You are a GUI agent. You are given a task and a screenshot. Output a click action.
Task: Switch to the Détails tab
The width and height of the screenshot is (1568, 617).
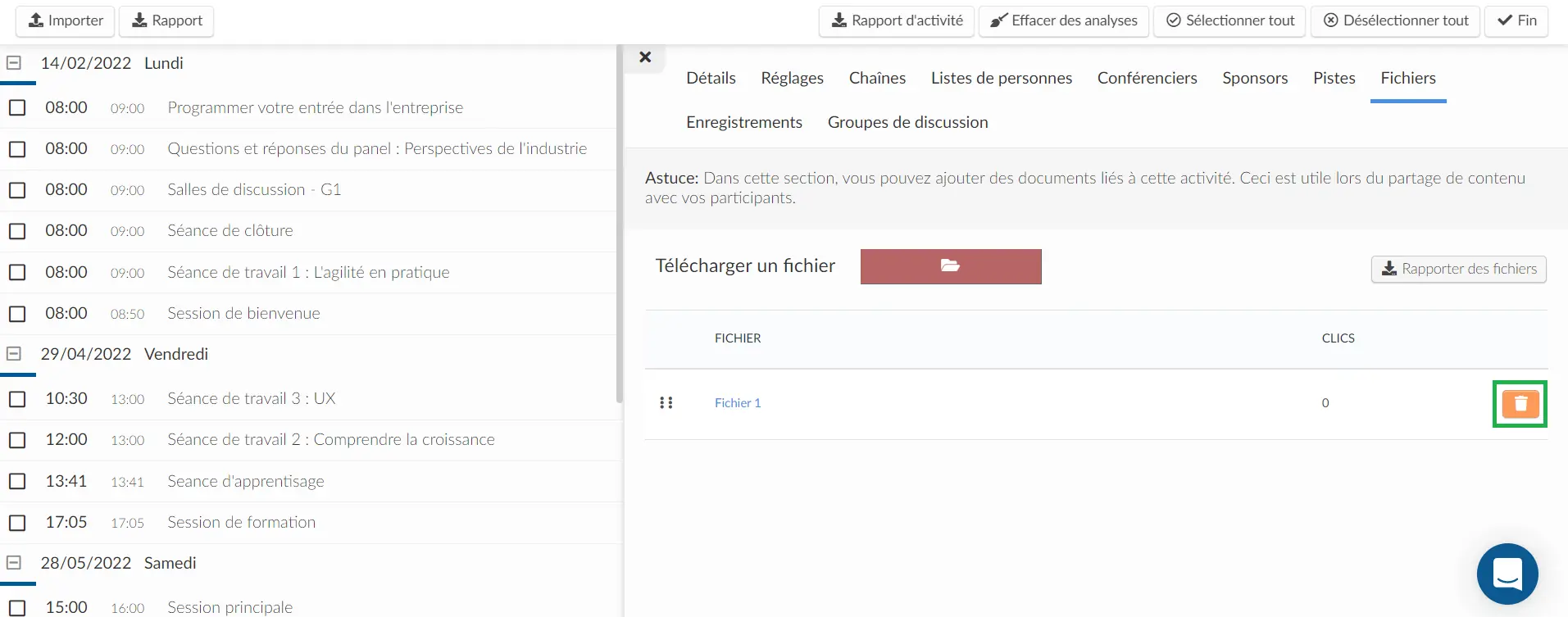pyautogui.click(x=711, y=78)
